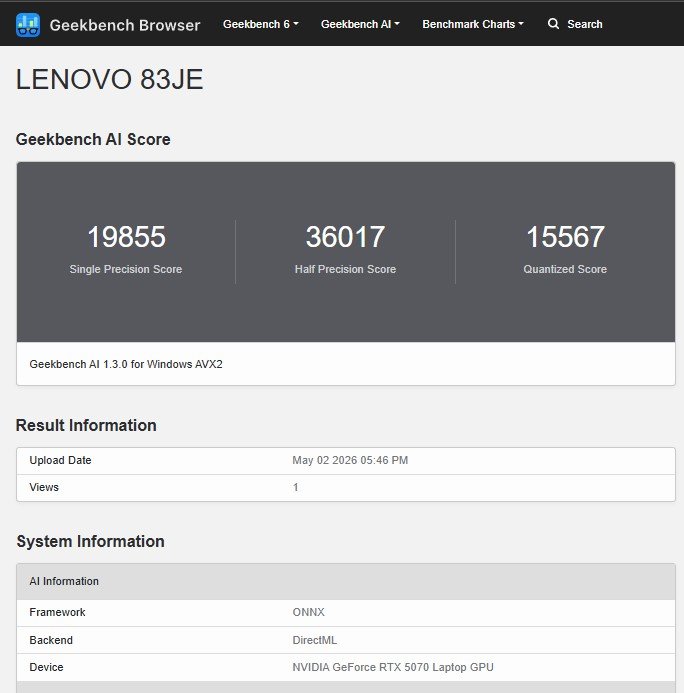
Task: Click the AI Information table header
Action: point(346,581)
